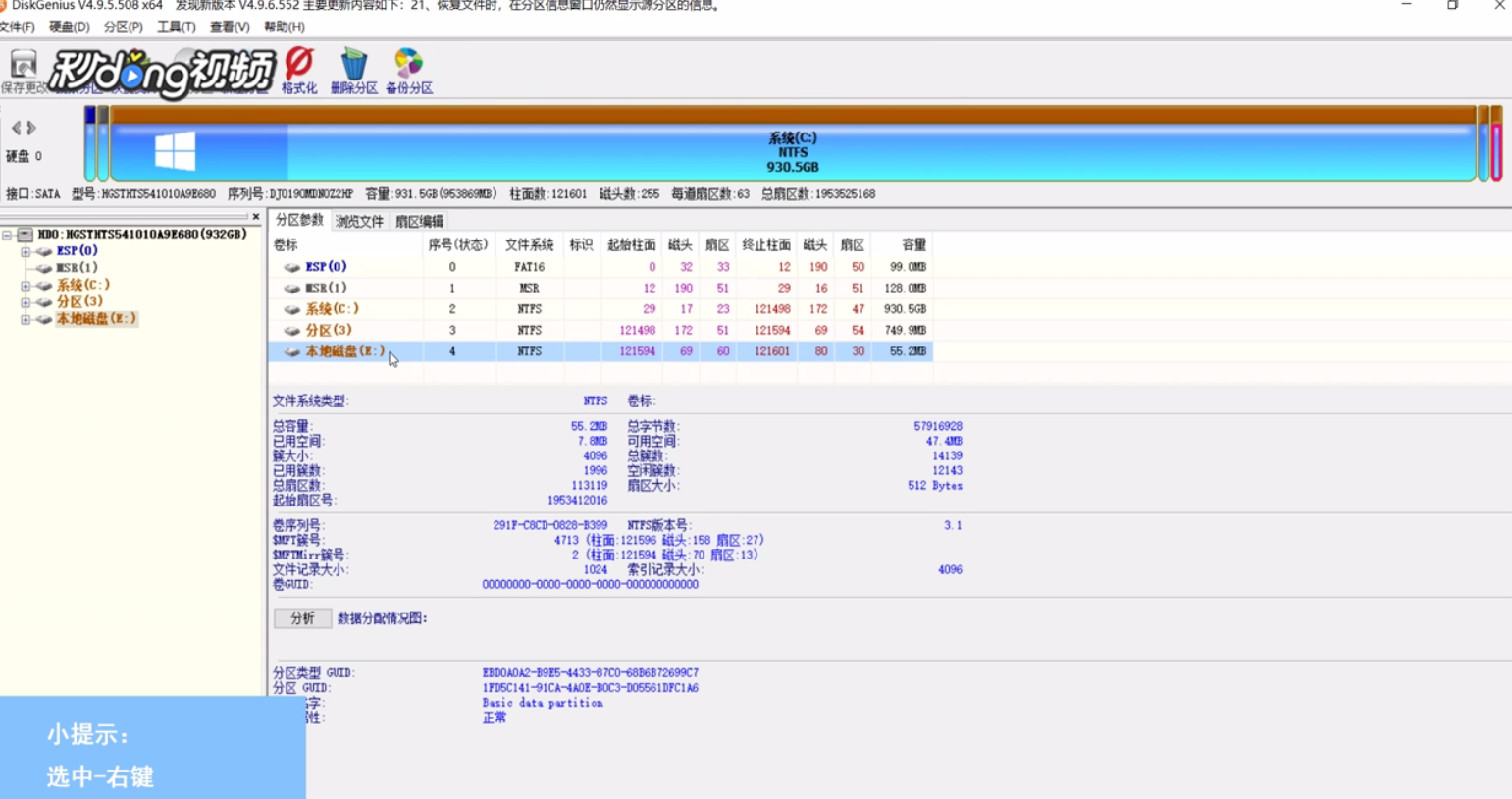Select the HD0:HGSTHTS541010A9E680 tree label
The height and width of the screenshot is (799, 1512).
141,235
